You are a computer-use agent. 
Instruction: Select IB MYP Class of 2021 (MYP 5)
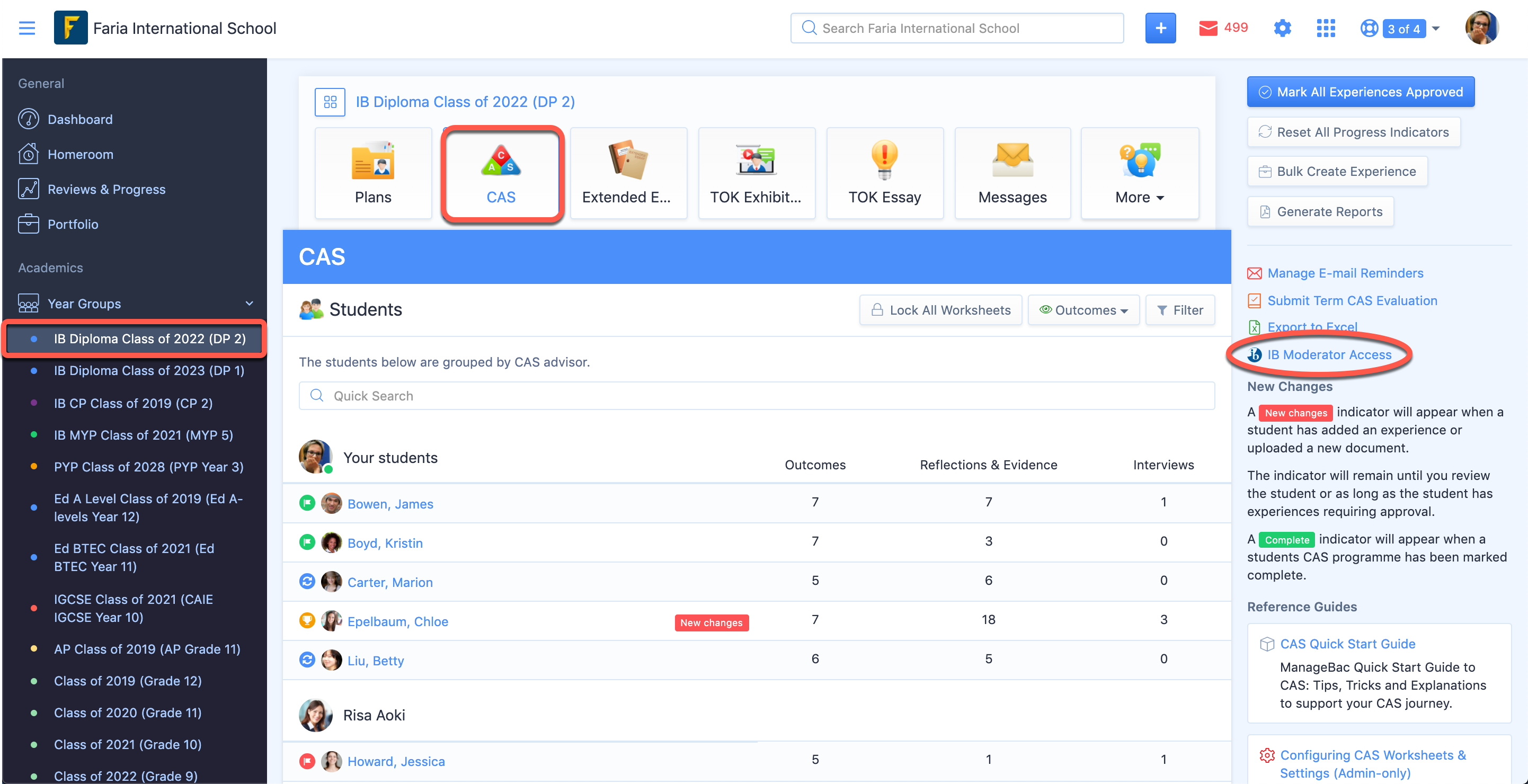pos(143,435)
